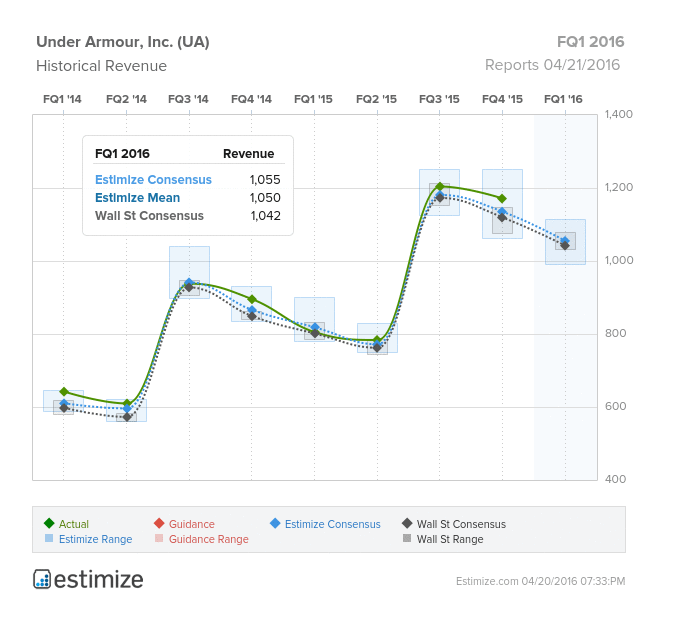Toggle the Guidance legend label
Screen dimensions: 675x620
[192, 524]
